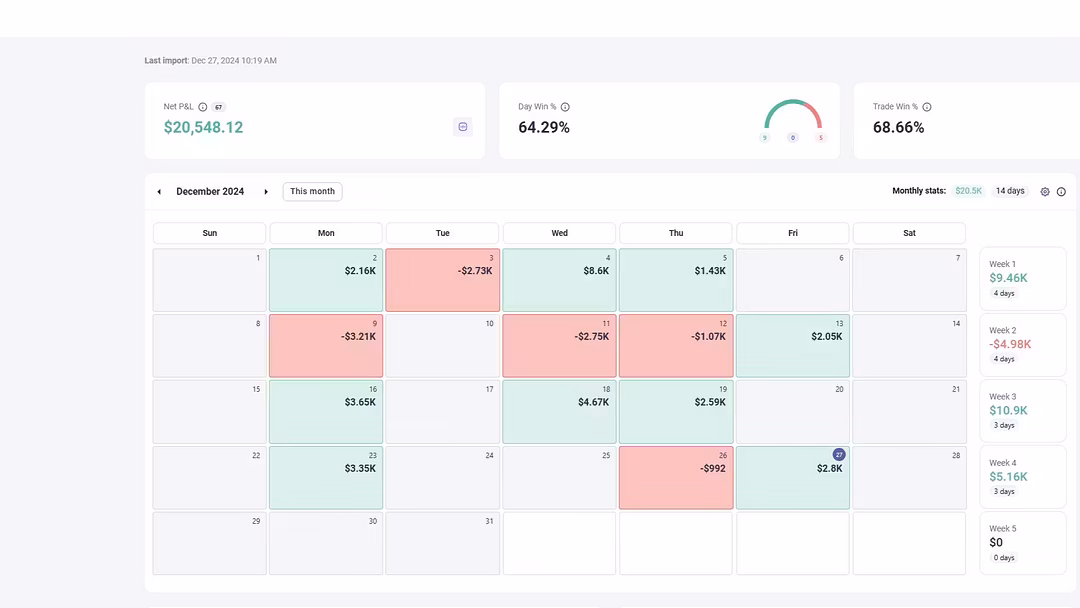
Task: Click the purple icon in Net P&L card
Action: 462,127
